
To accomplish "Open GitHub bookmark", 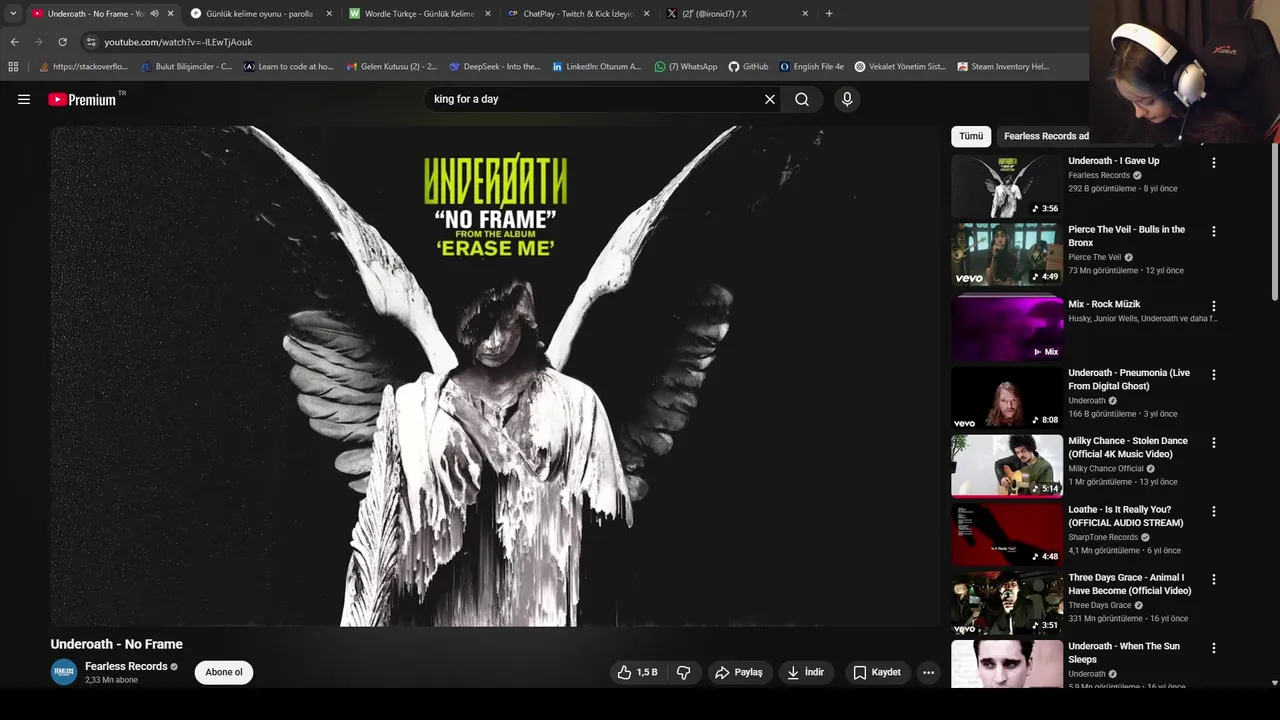I will tap(748, 67).
